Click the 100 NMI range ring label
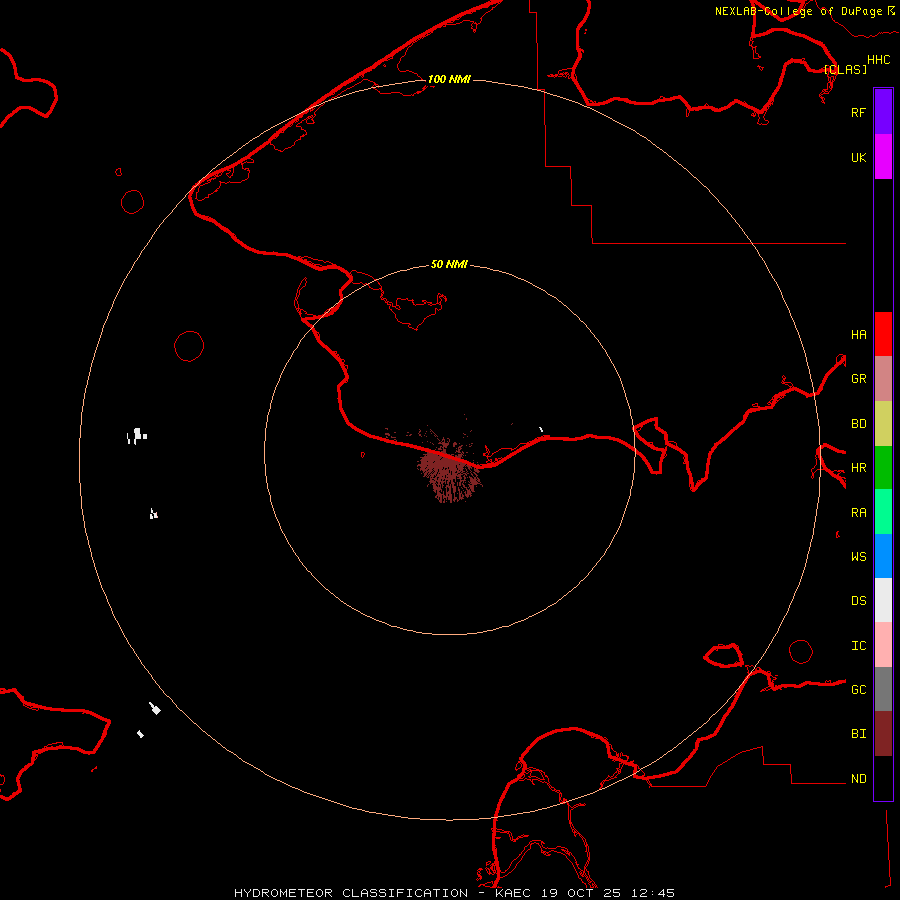This screenshot has height=900, width=900. 449,79
